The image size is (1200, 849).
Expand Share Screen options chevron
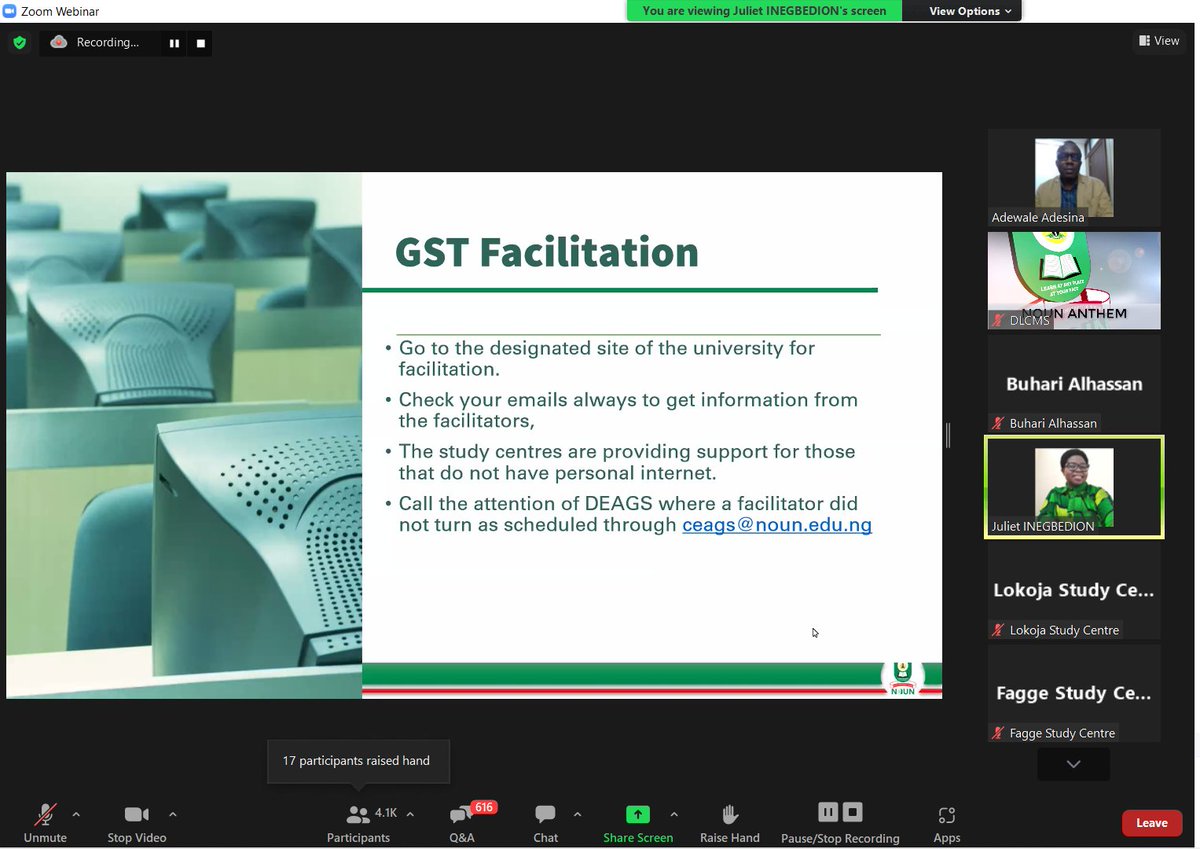674,814
